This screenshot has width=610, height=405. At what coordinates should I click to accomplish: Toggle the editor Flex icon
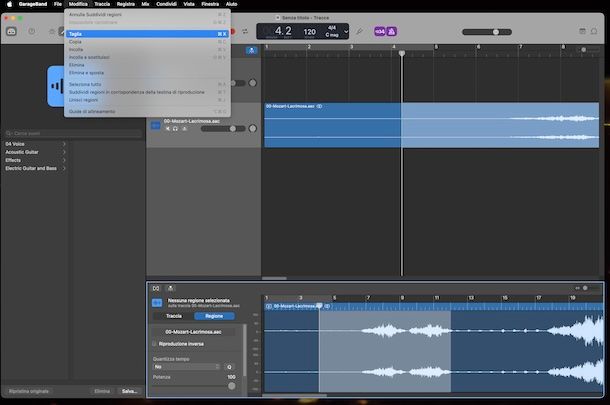pyautogui.click(x=156, y=288)
